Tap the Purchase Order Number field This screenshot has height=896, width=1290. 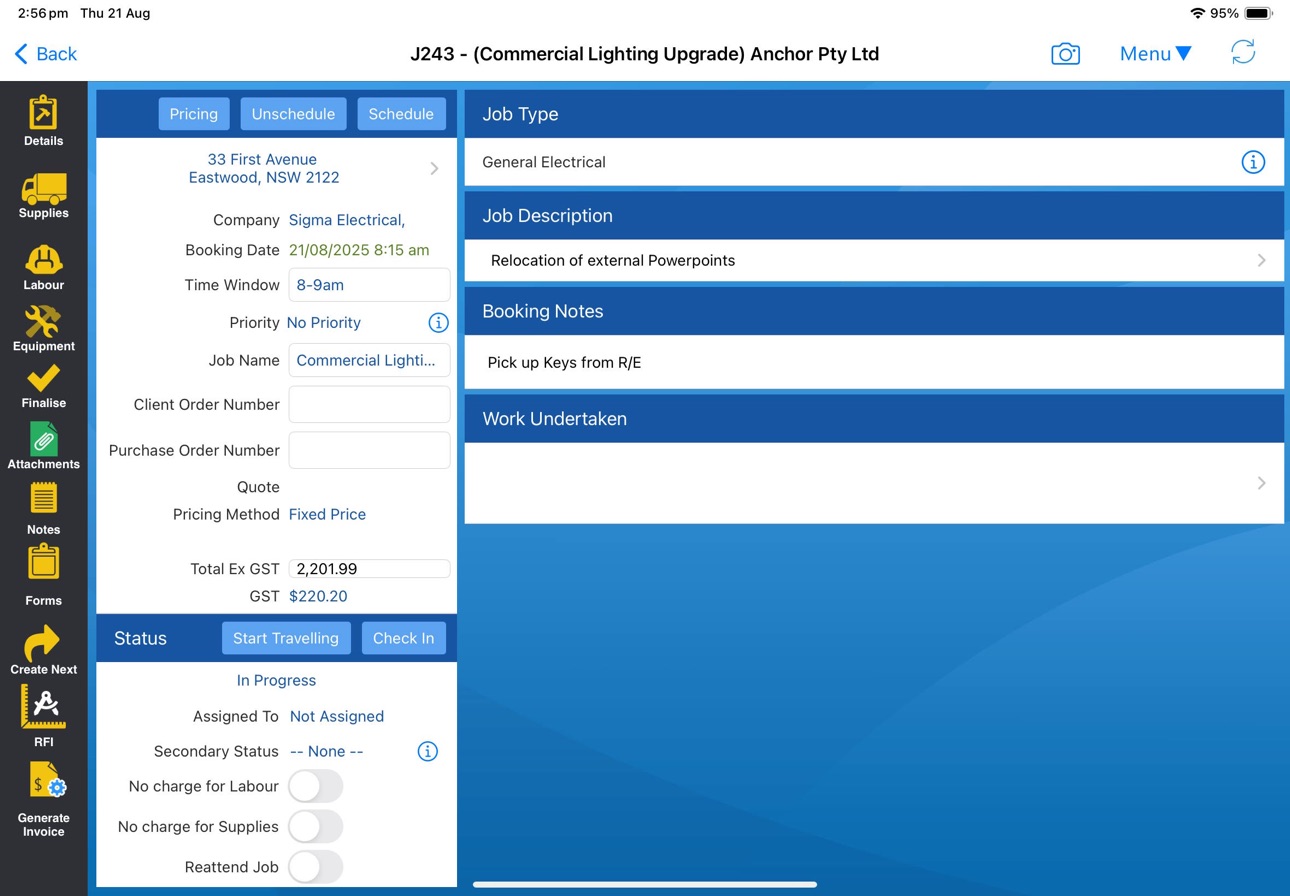pyautogui.click(x=369, y=450)
